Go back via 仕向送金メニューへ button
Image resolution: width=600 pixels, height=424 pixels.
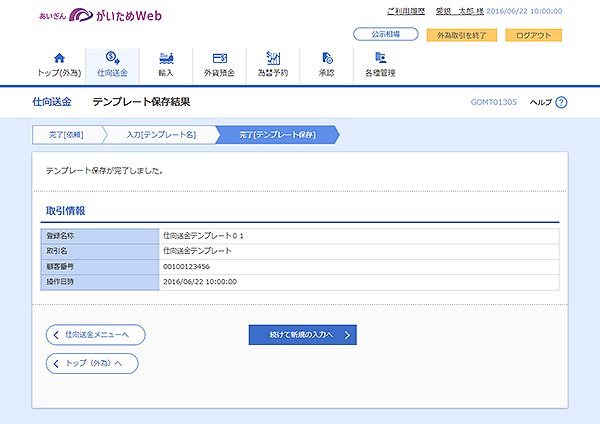coord(96,335)
